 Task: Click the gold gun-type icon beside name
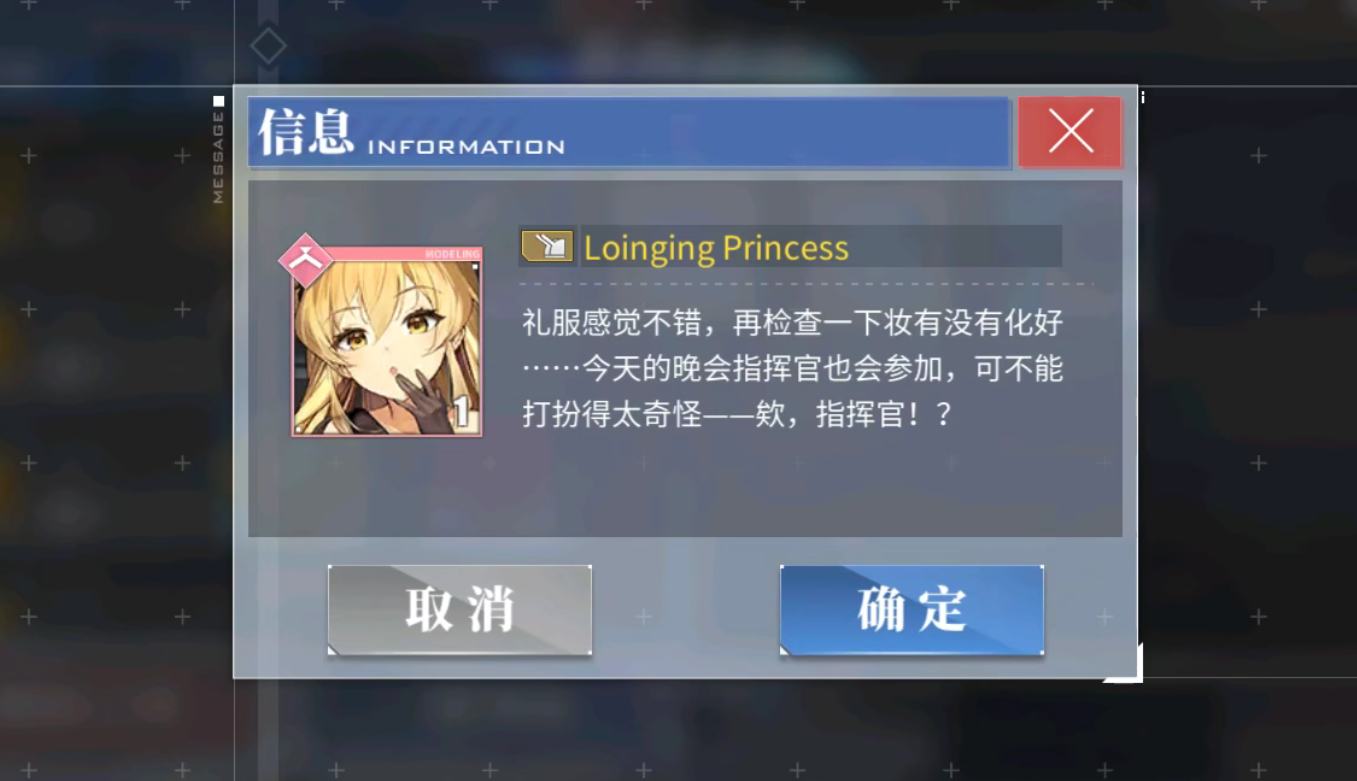click(x=547, y=246)
